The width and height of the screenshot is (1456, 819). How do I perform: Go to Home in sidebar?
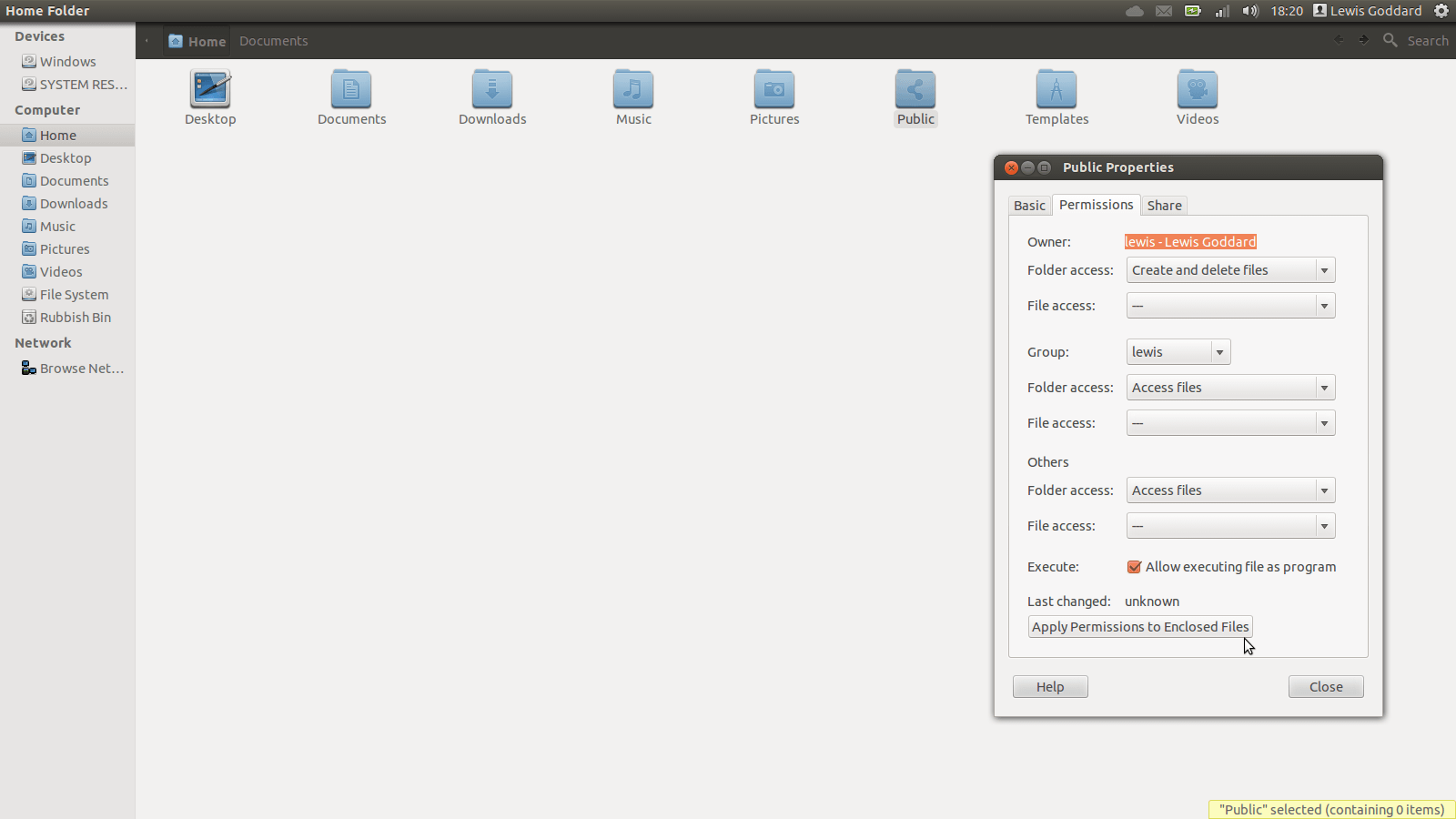click(x=67, y=136)
